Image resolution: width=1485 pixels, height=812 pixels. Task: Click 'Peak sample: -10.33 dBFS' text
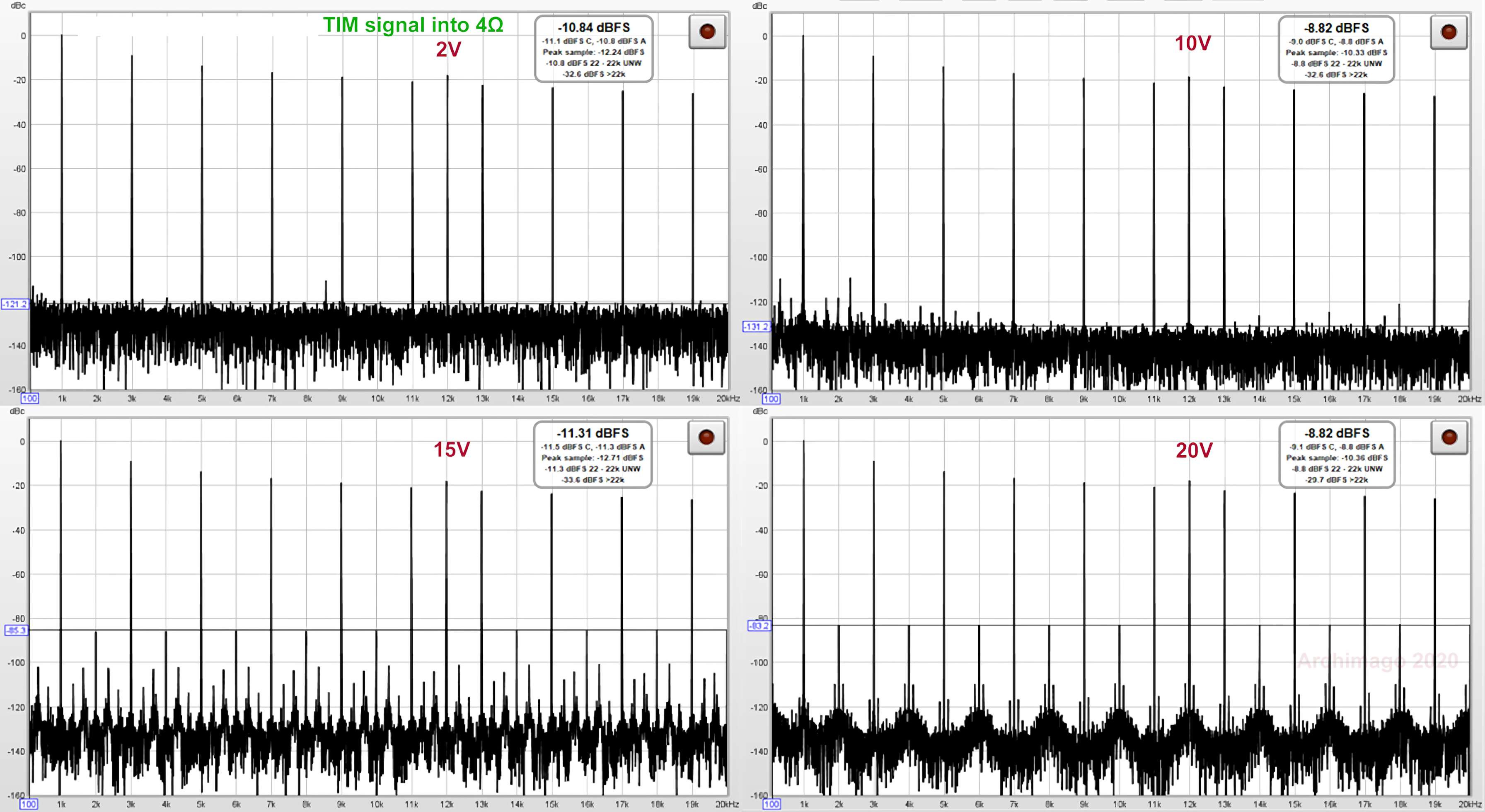pyautogui.click(x=1336, y=53)
